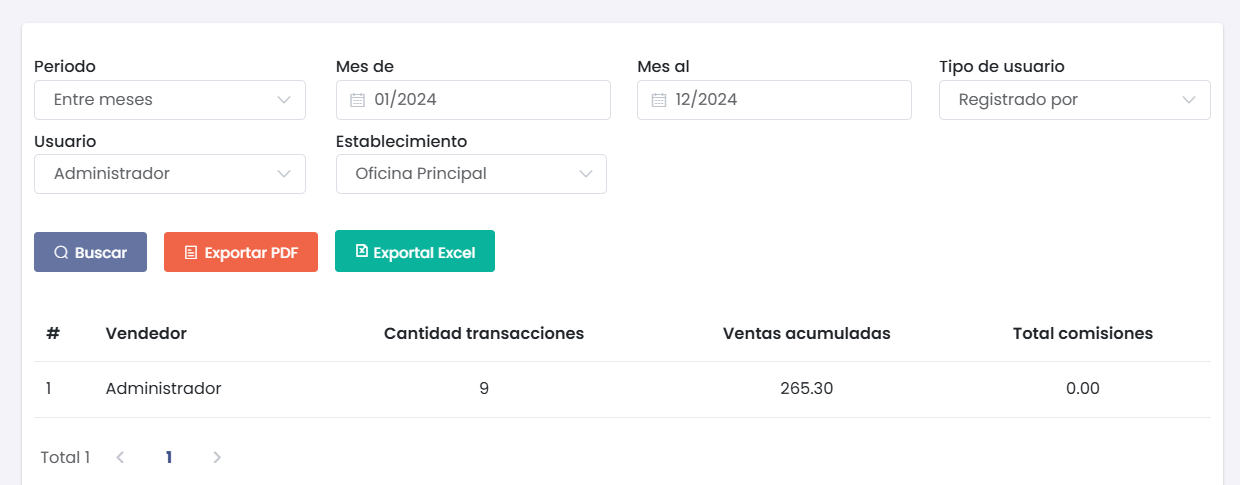Click Exportar PDF button
Image resolution: width=1240 pixels, height=485 pixels.
pos(241,252)
